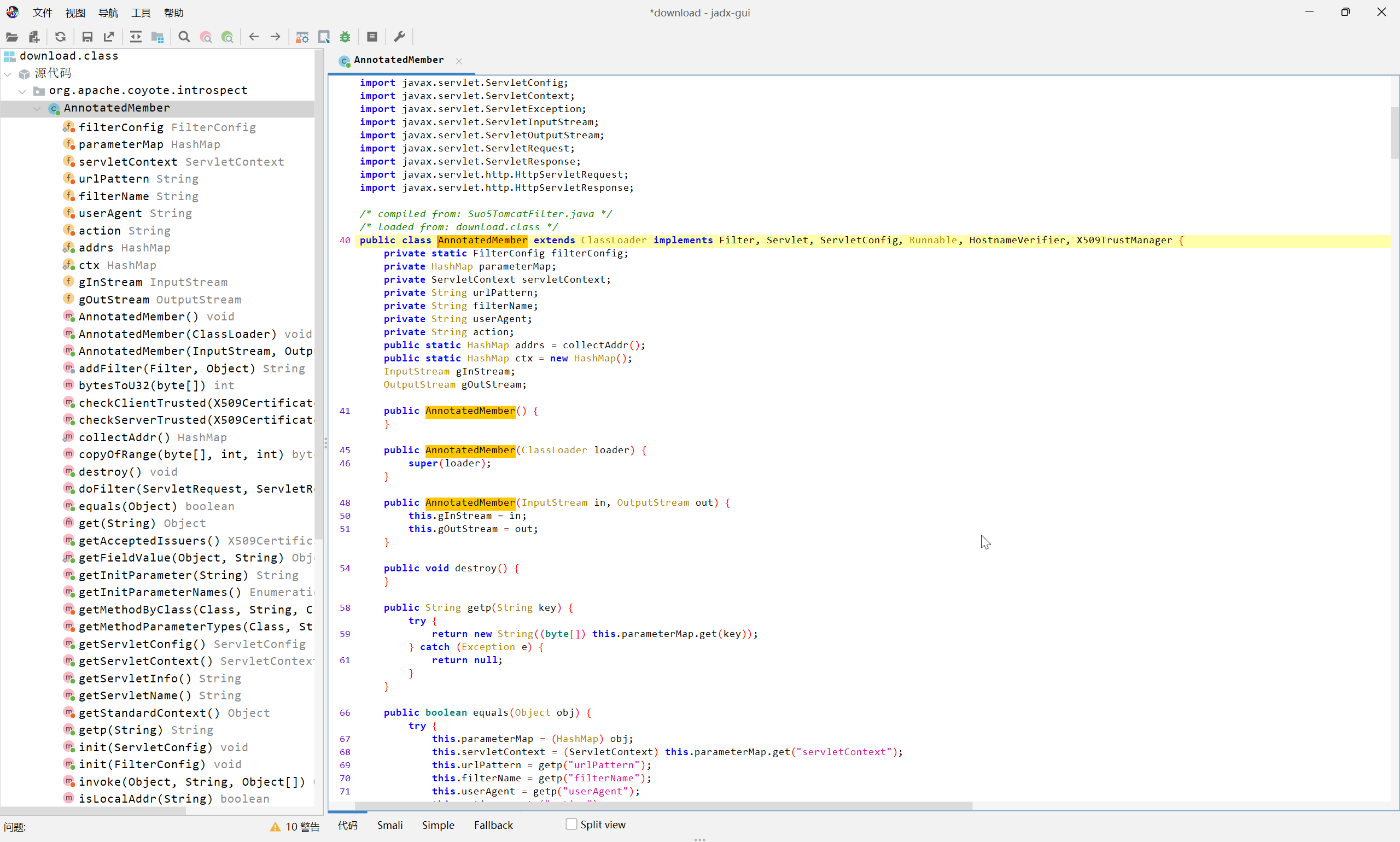Select the destroy() void method
The height and width of the screenshot is (842, 1400).
(x=127, y=472)
